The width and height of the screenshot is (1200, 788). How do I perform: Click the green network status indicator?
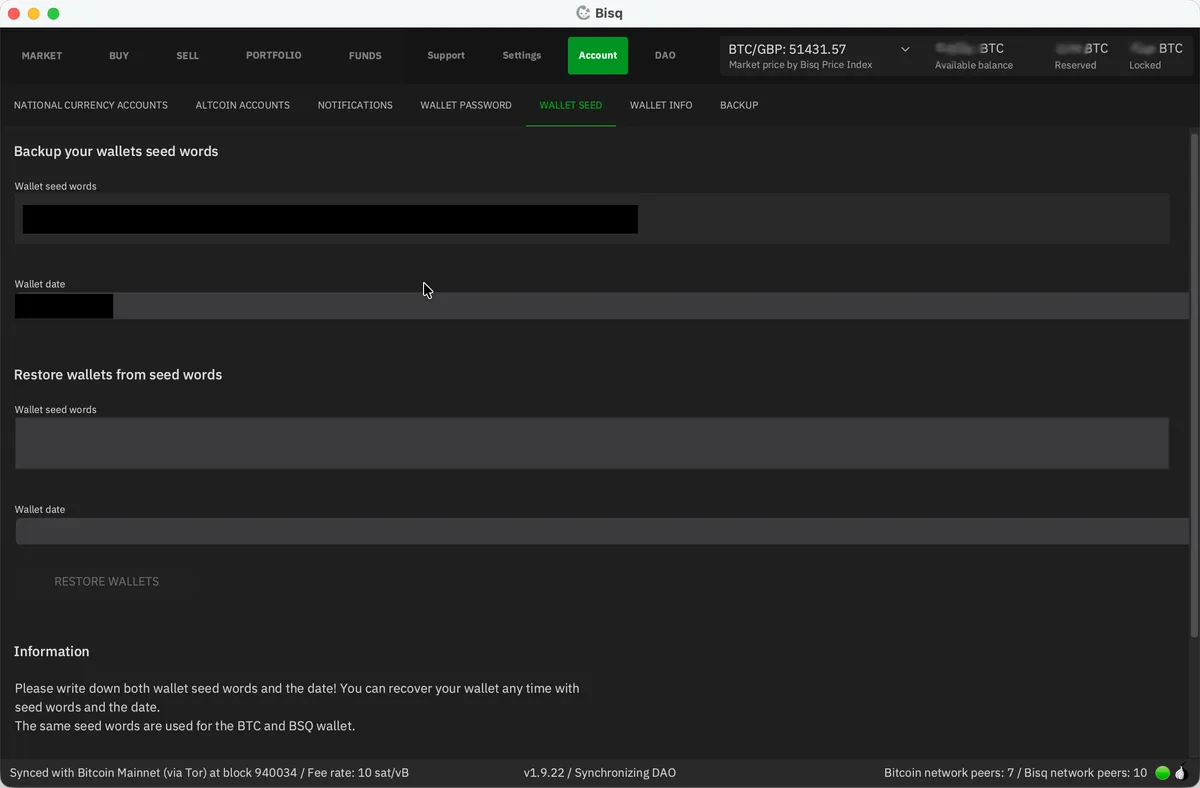[1162, 773]
